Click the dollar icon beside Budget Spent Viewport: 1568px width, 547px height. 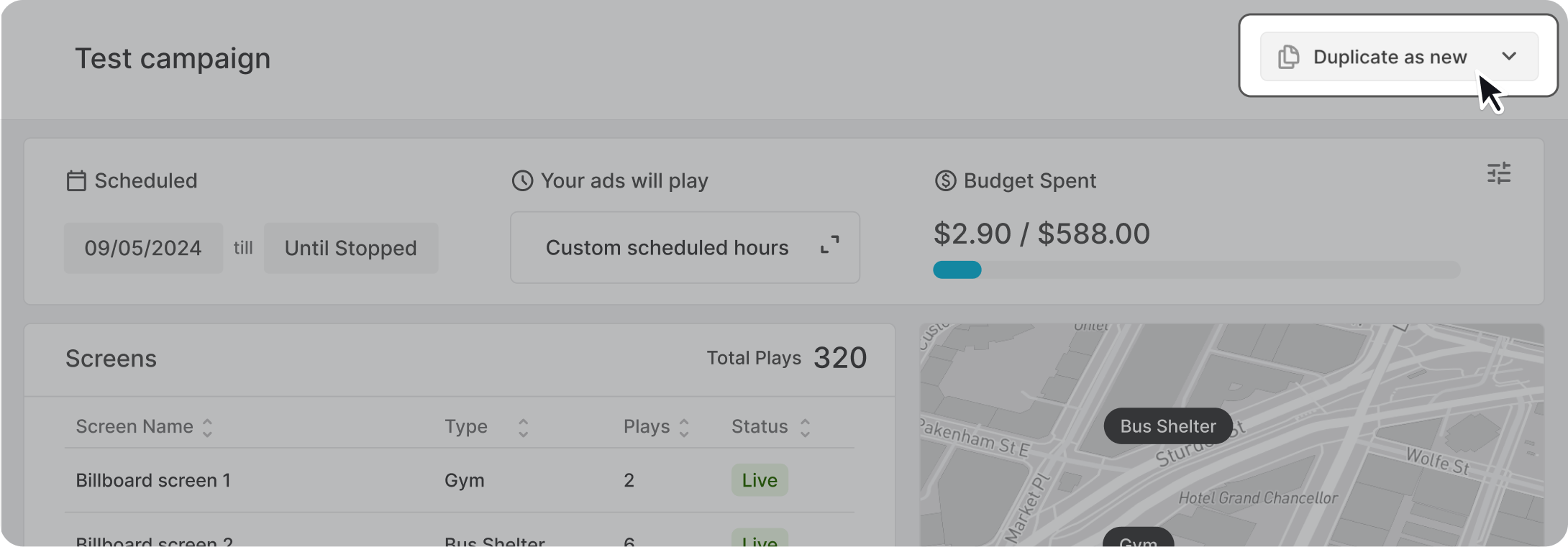pos(945,180)
